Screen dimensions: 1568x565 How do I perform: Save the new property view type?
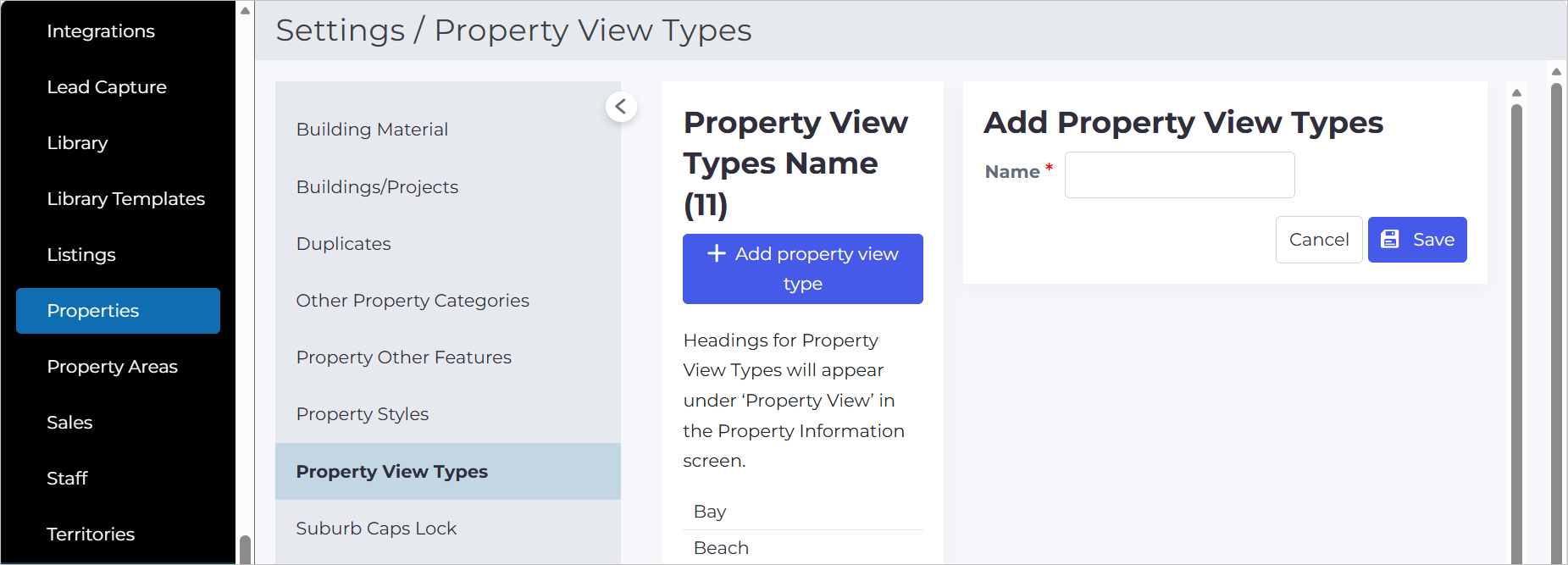pyautogui.click(x=1417, y=240)
